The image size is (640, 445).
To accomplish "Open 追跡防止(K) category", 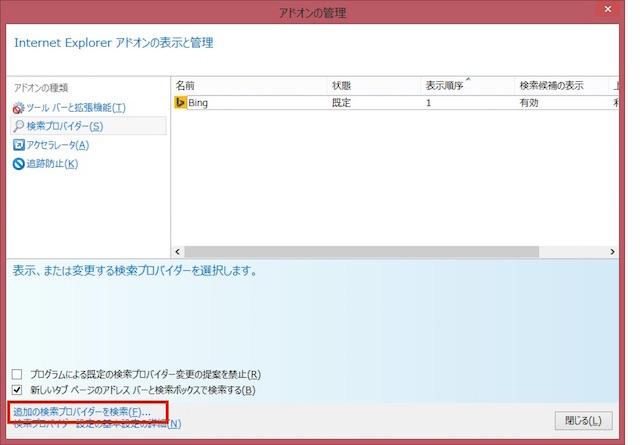I will 52,164.
